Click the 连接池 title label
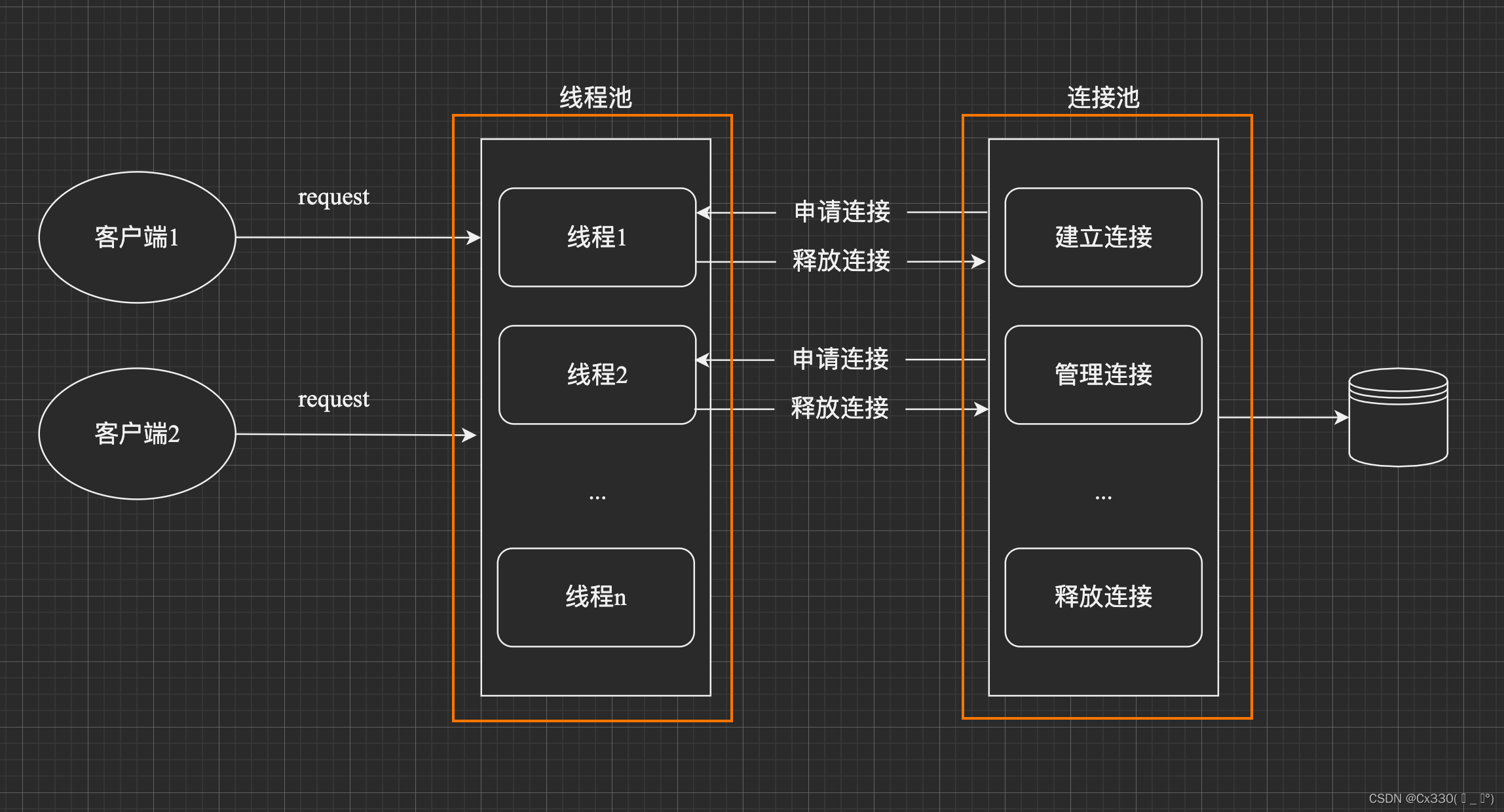Screen dimensions: 1504x812 tap(1103, 98)
